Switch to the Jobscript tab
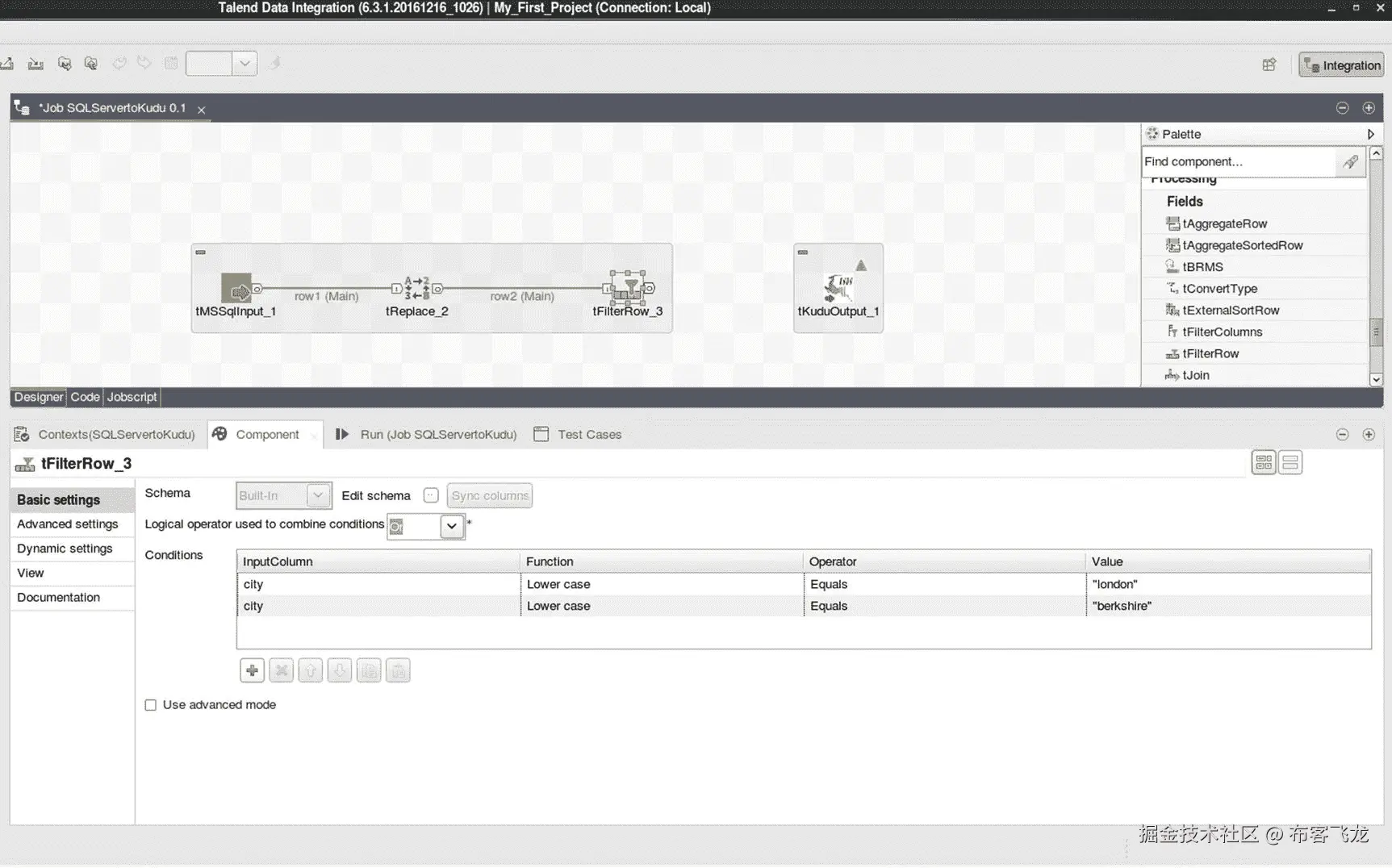 [132, 397]
